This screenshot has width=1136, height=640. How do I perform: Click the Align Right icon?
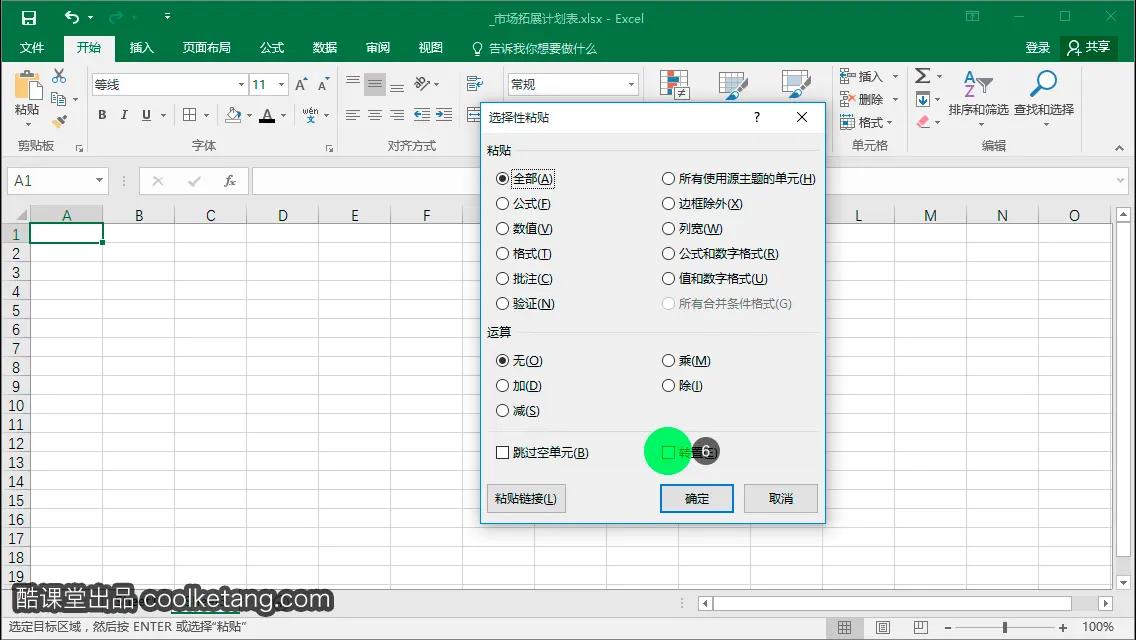[397, 115]
